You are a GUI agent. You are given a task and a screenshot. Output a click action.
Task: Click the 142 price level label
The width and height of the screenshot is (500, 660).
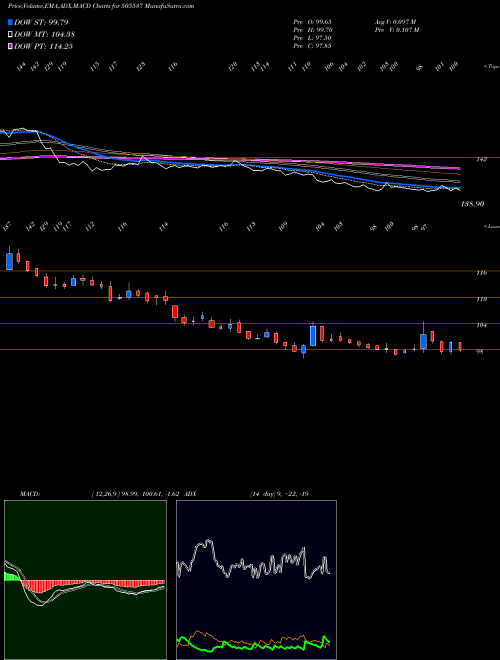click(481, 160)
